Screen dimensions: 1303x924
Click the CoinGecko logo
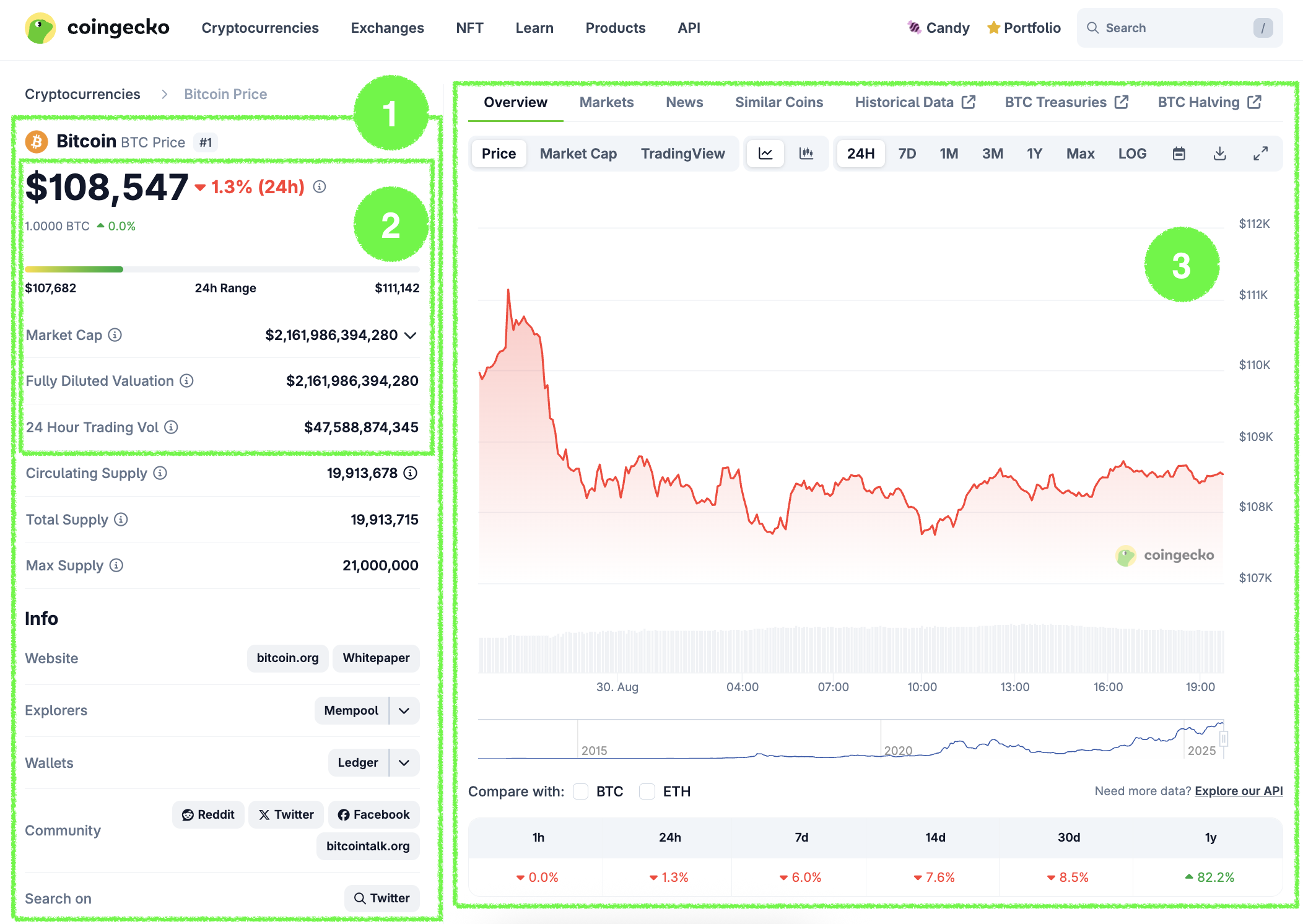coord(97,28)
